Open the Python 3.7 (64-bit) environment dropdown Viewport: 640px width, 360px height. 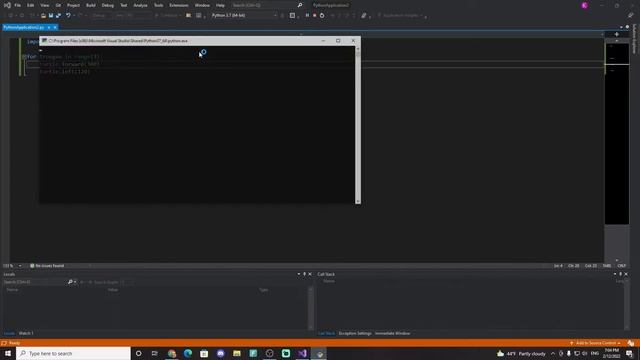click(244, 16)
